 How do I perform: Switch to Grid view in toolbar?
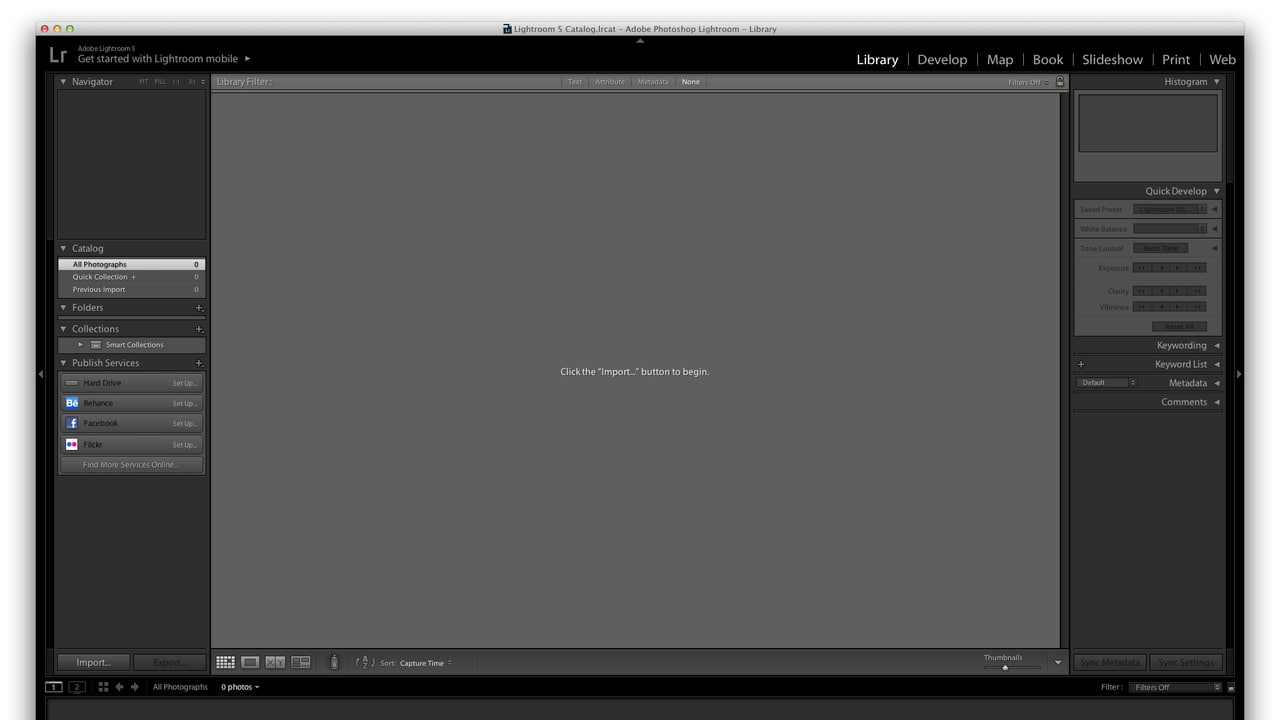pos(225,662)
